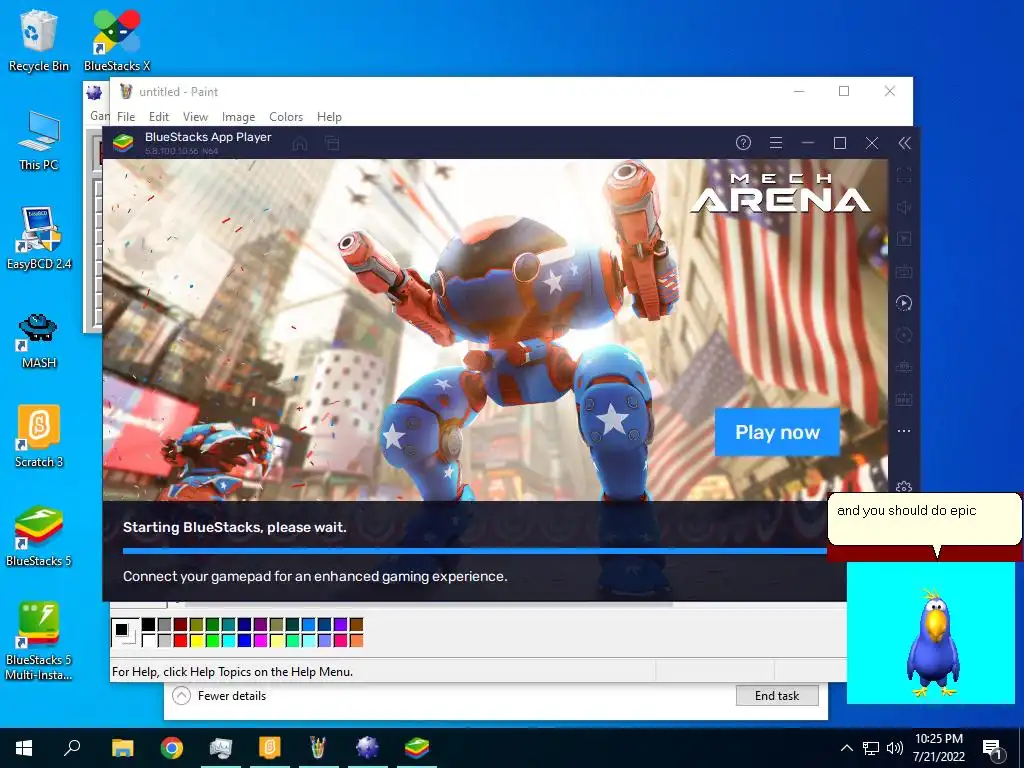Viewport: 1024px width, 768px height.
Task: Show more sidebar tools via three dots
Action: (904, 431)
